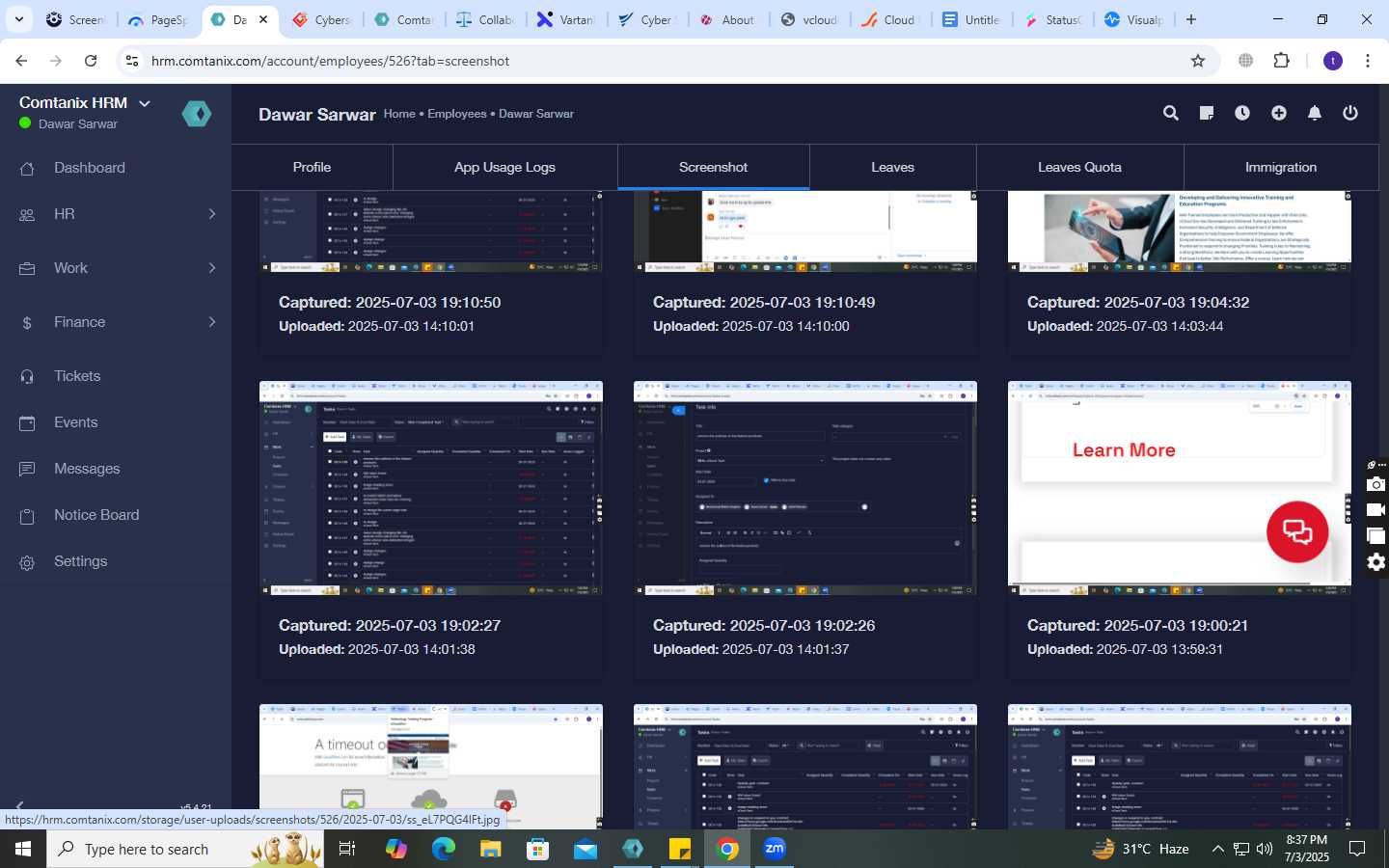The image size is (1389, 868).
Task: Click the plus add-new icon in the header
Action: 1279,114
